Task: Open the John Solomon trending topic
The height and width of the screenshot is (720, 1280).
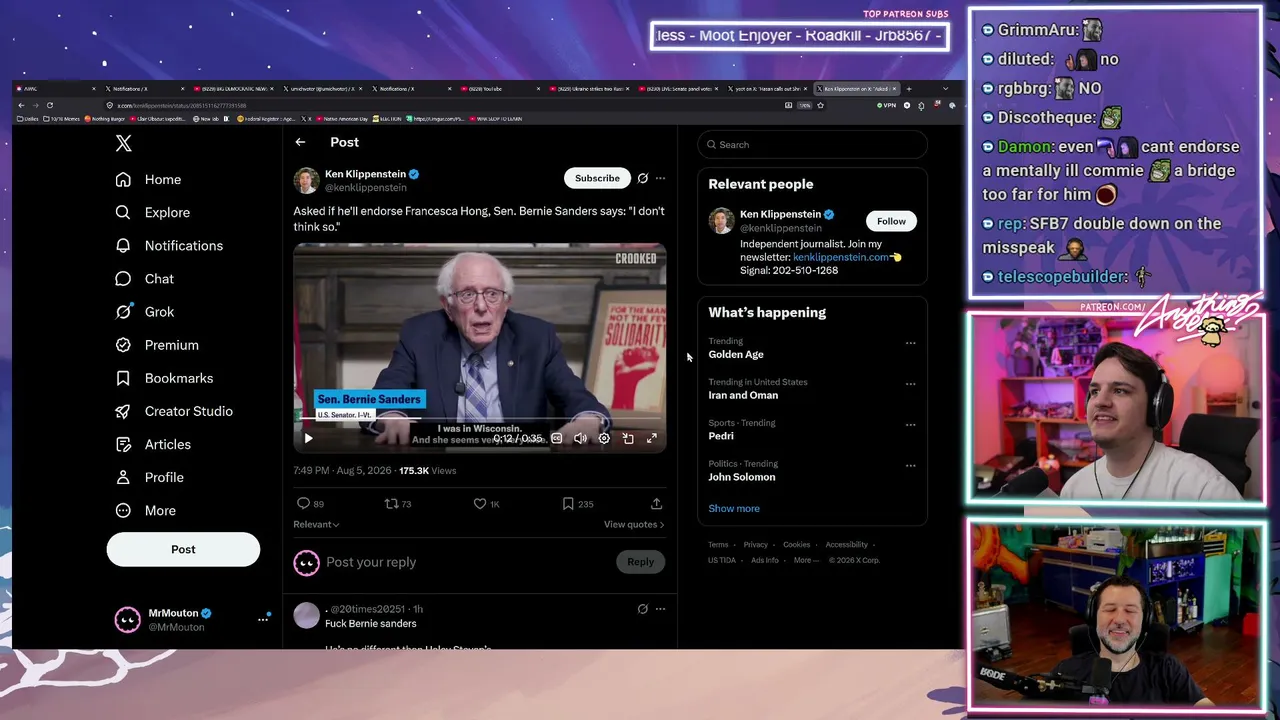Action: click(x=742, y=477)
